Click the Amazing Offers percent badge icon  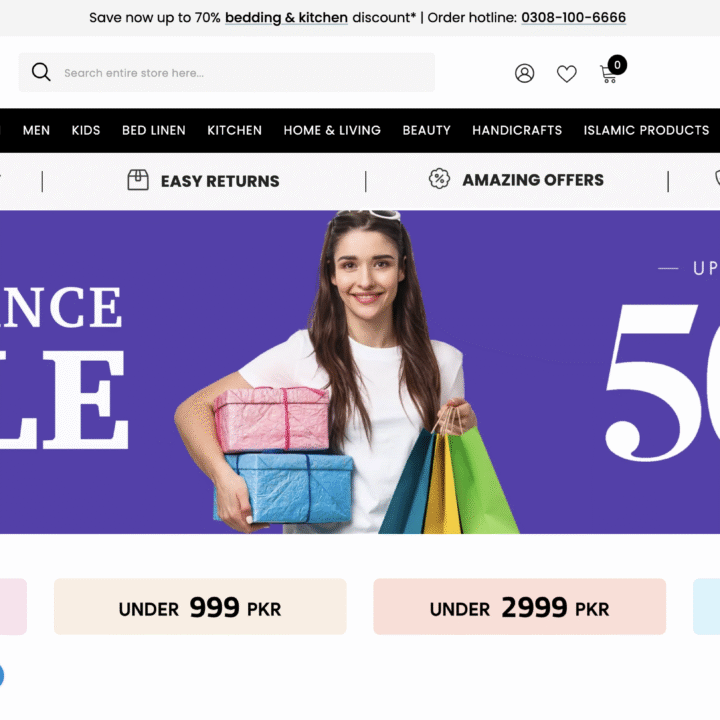(439, 179)
